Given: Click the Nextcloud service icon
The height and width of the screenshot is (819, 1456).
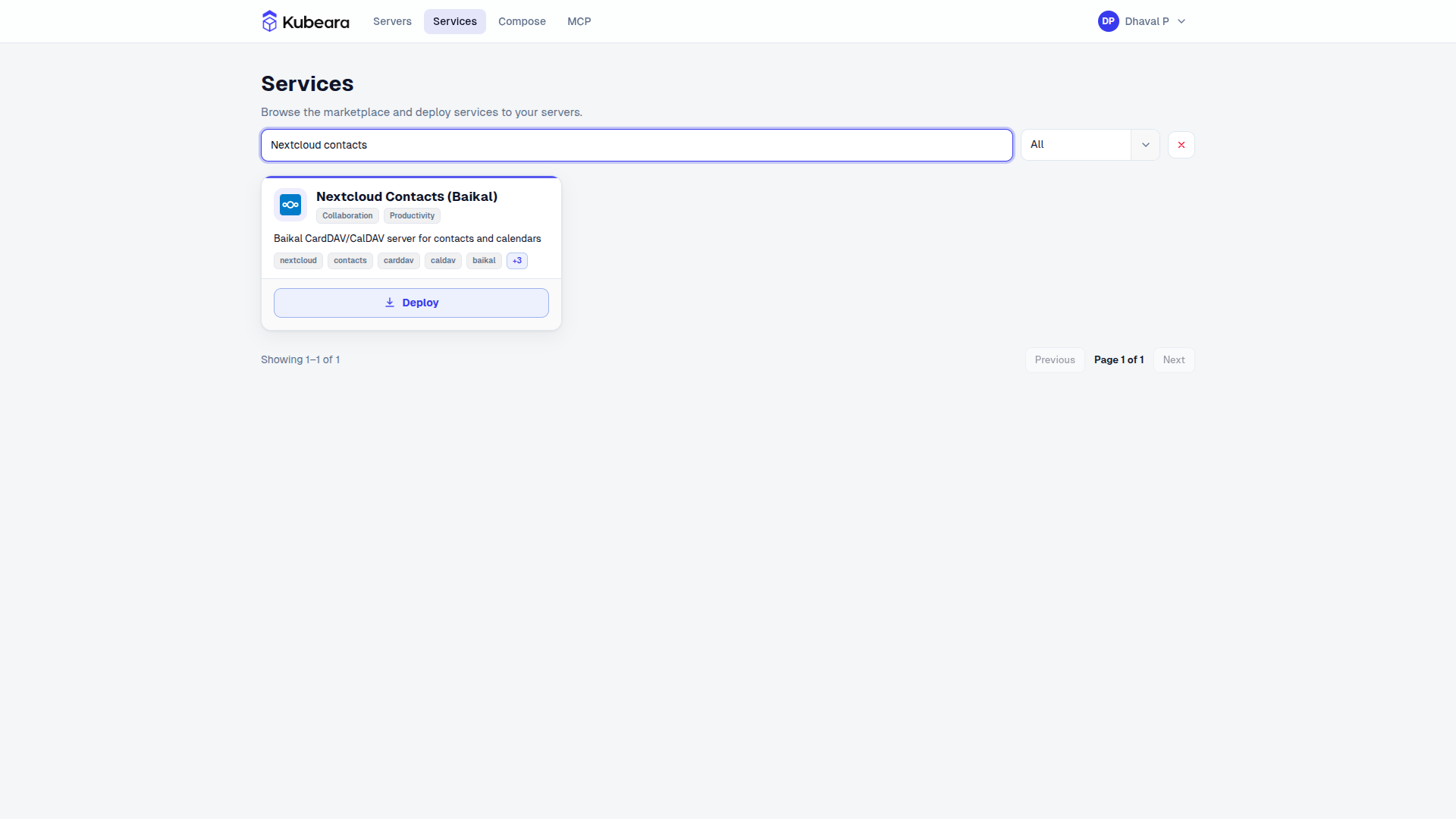Looking at the screenshot, I should click(x=290, y=205).
